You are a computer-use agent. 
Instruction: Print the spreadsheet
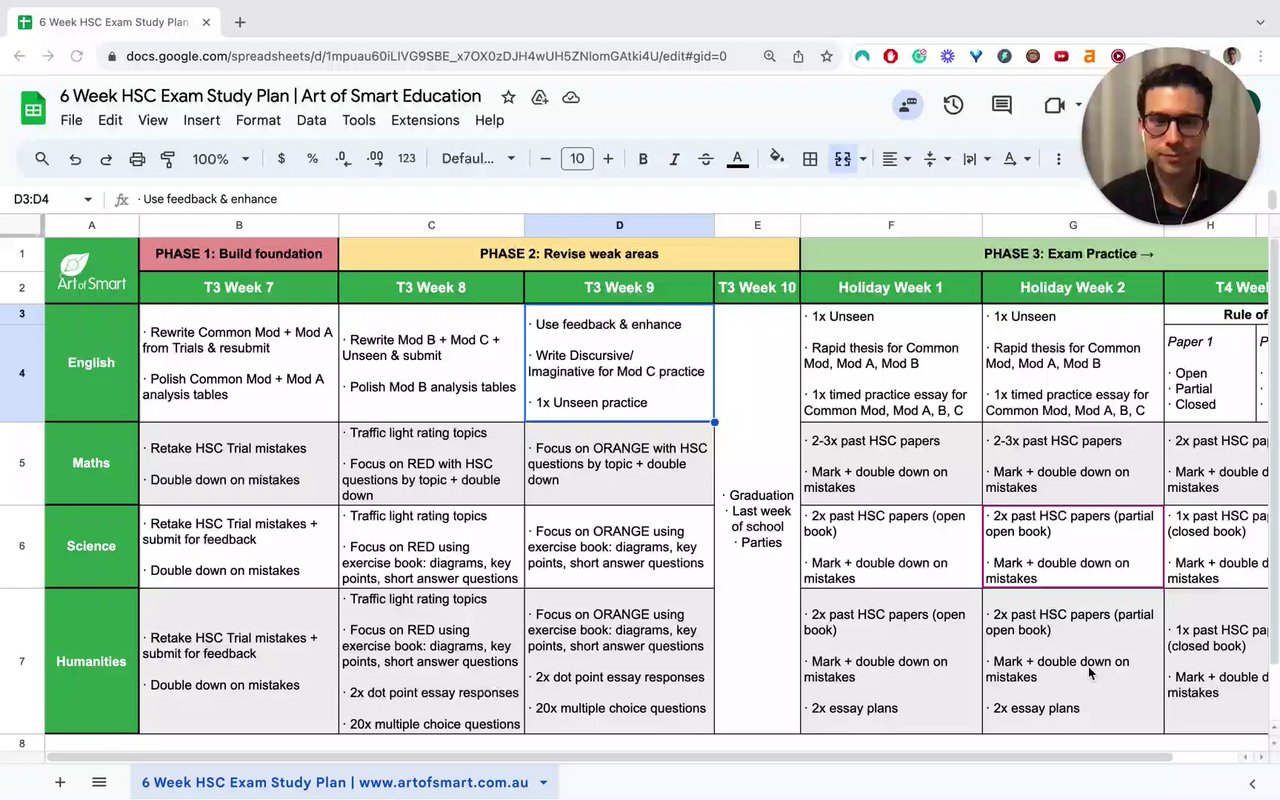[138, 159]
